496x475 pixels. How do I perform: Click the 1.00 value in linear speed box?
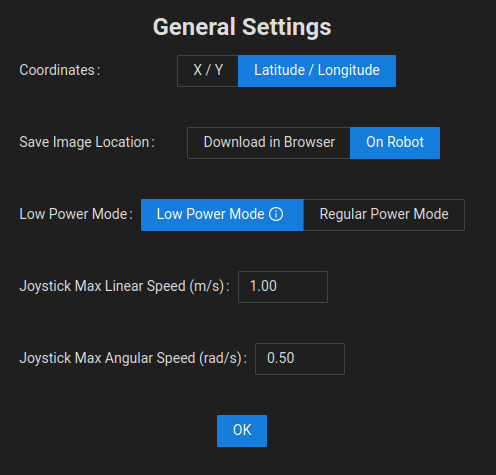[x=263, y=286]
